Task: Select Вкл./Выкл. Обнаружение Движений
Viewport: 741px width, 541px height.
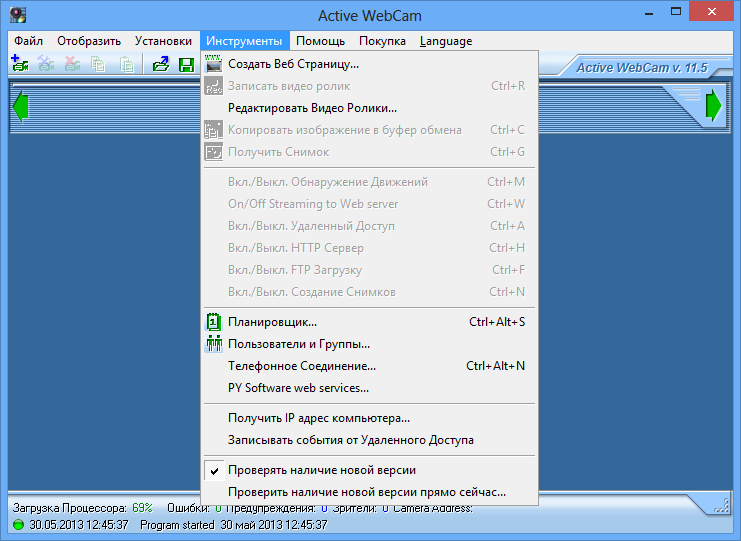Action: coord(370,182)
